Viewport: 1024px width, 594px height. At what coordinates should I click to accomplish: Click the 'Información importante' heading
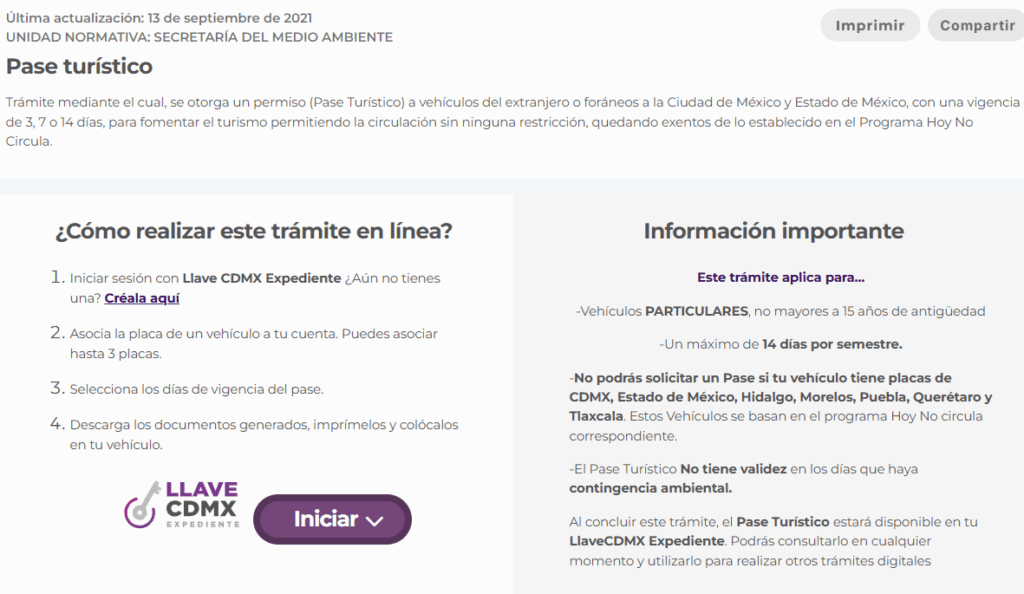point(774,231)
